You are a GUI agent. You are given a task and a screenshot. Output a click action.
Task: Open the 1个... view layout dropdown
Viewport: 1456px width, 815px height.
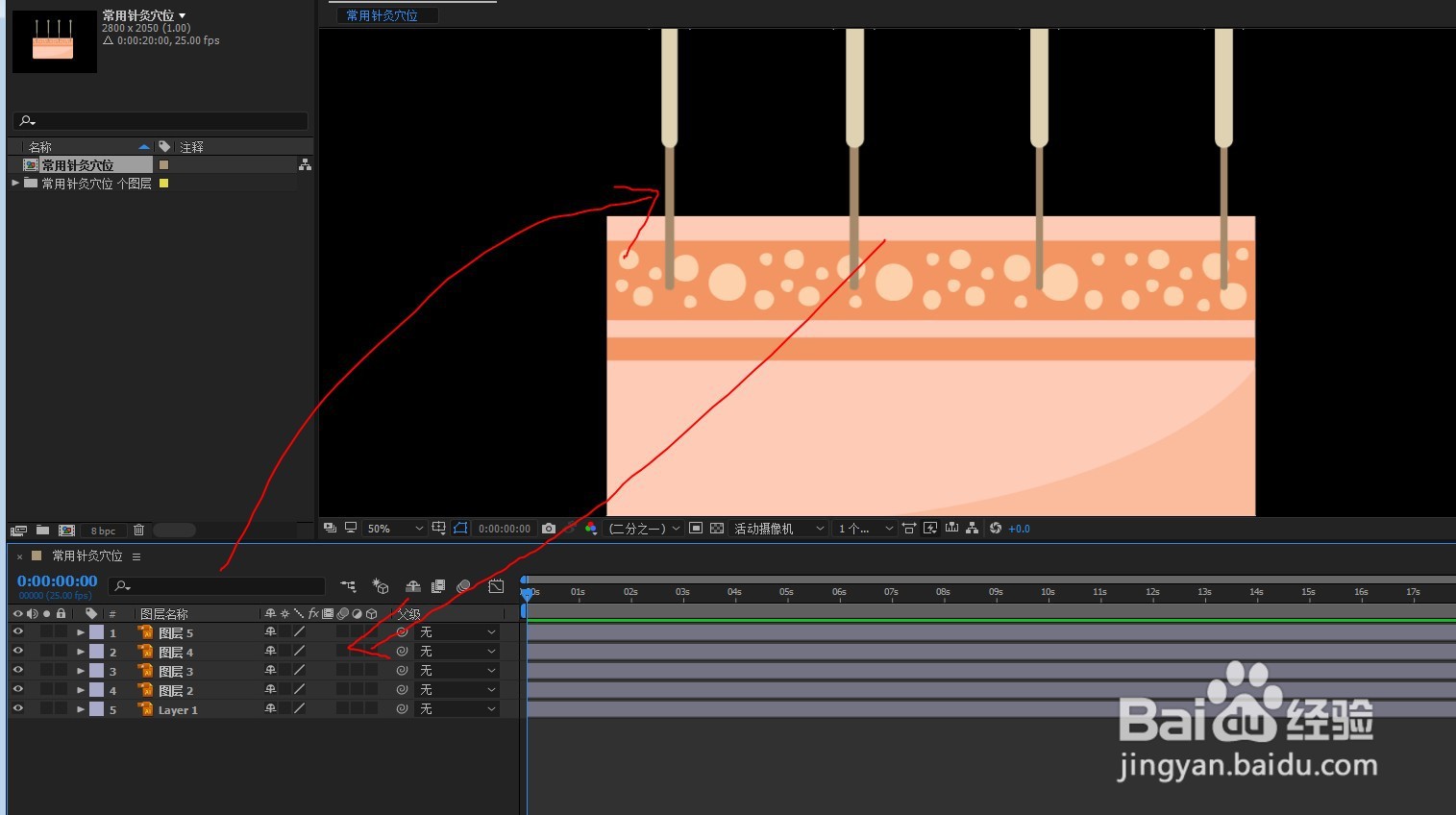(864, 529)
